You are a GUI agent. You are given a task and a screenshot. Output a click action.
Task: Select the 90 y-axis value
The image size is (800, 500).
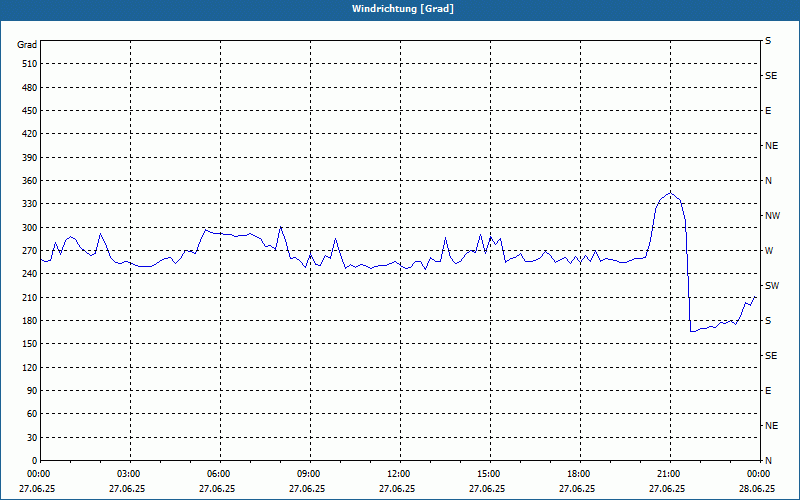32,391
